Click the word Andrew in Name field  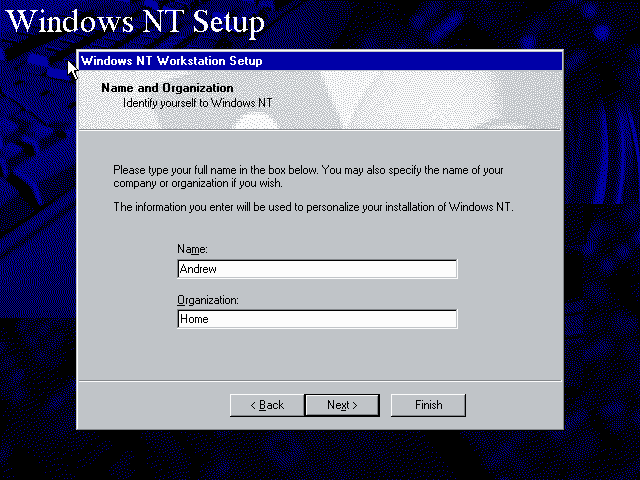196,269
